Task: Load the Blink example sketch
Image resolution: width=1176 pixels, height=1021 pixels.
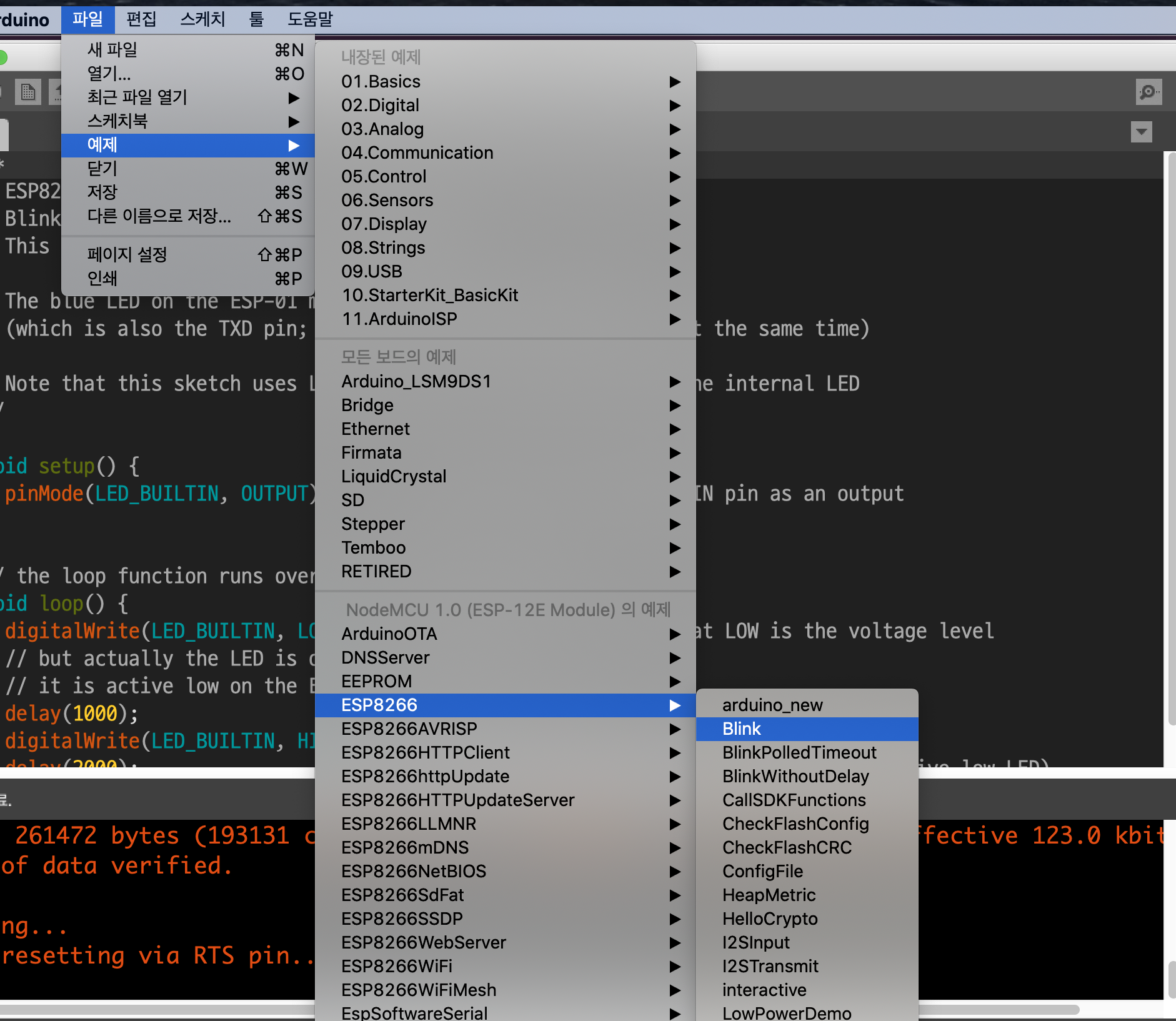Action: click(x=807, y=729)
